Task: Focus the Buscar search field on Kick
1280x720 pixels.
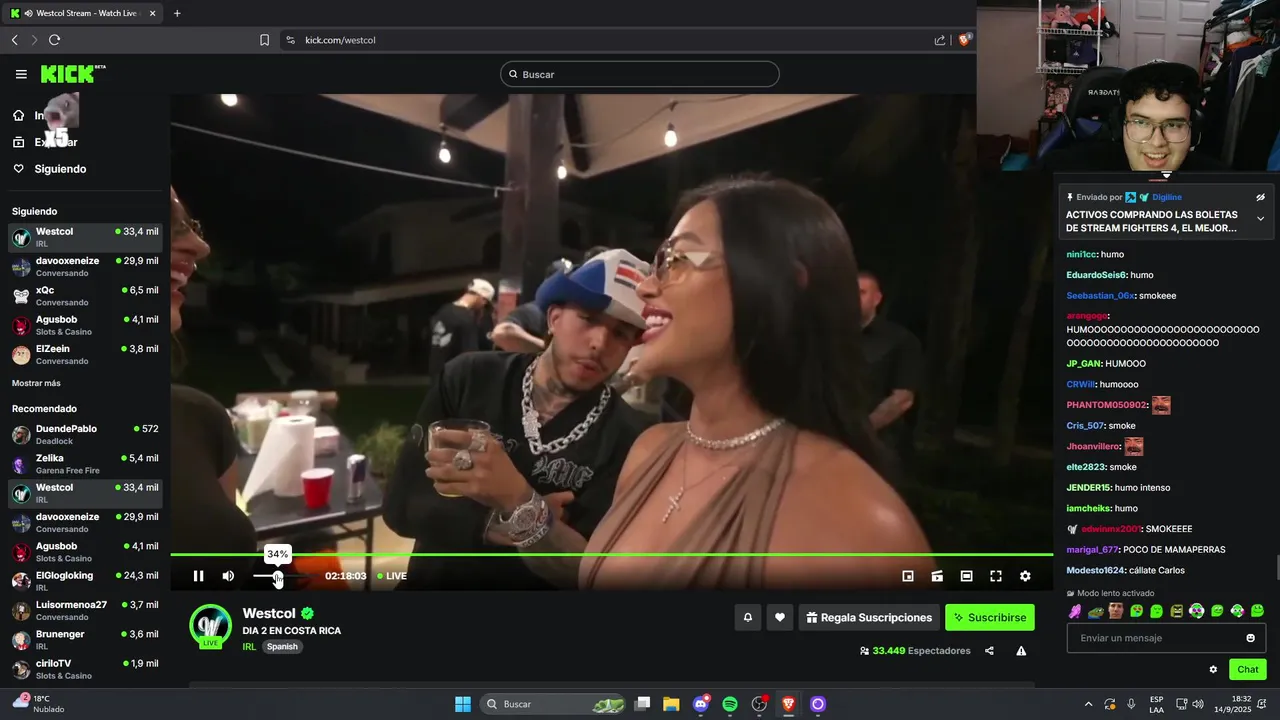Action: point(640,74)
